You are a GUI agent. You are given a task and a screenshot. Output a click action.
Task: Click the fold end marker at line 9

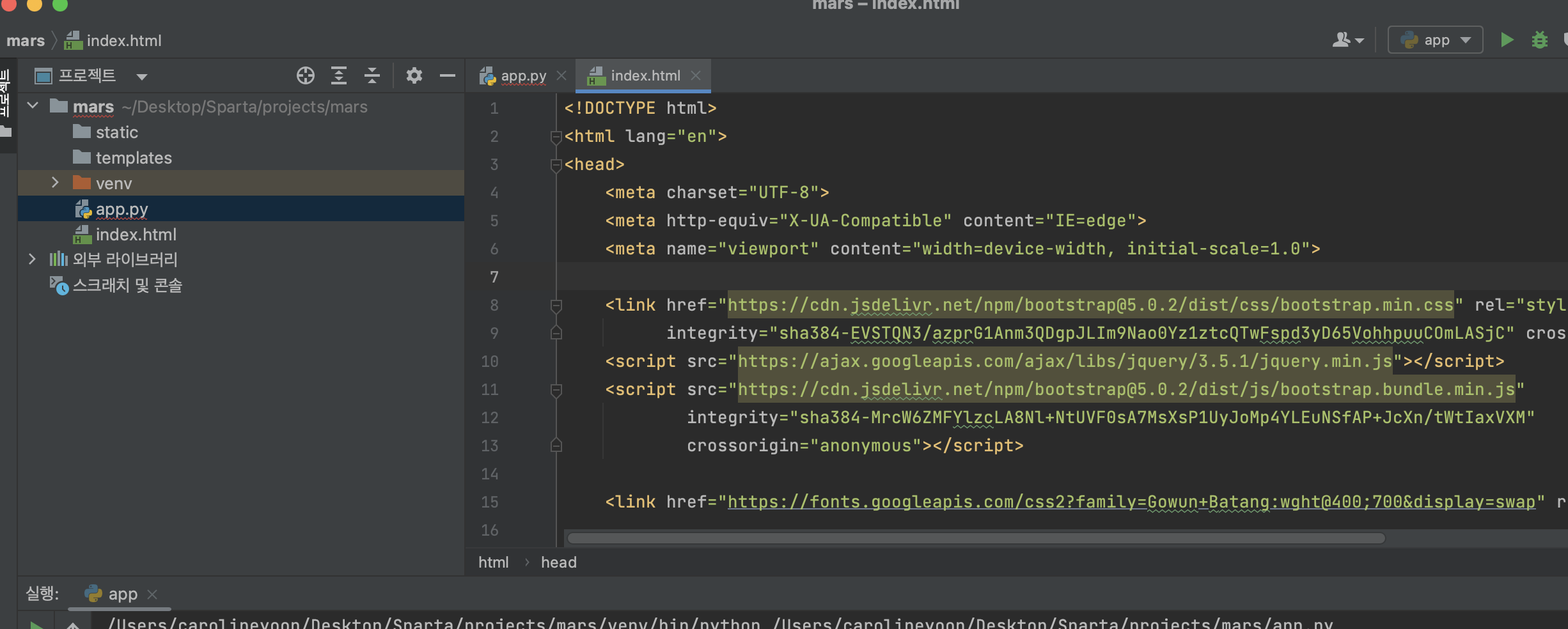click(x=556, y=333)
